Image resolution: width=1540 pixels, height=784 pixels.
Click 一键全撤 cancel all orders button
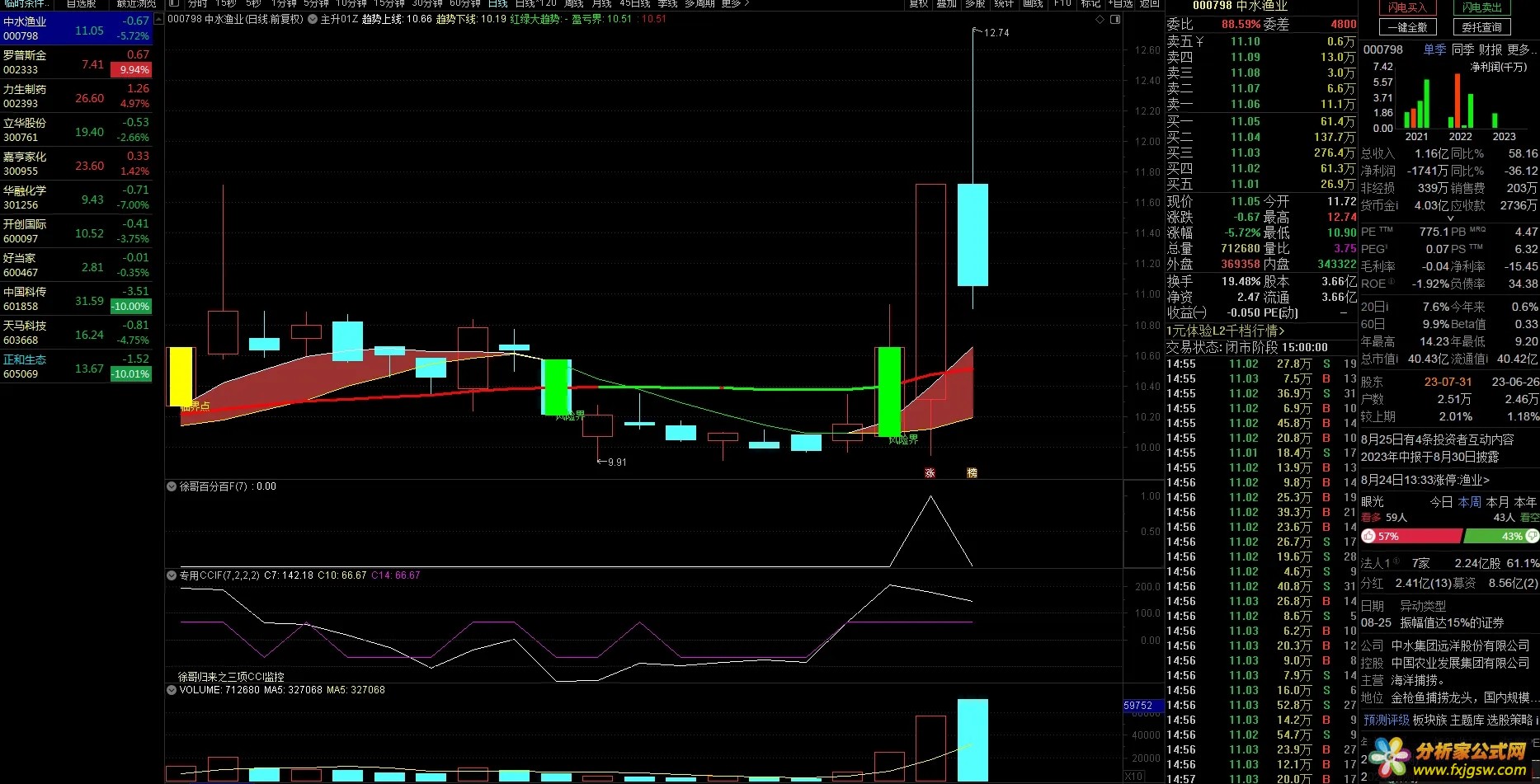[x=1407, y=27]
